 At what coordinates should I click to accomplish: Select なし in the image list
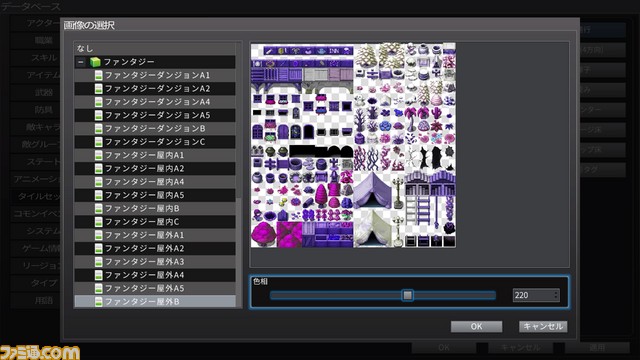coord(155,49)
